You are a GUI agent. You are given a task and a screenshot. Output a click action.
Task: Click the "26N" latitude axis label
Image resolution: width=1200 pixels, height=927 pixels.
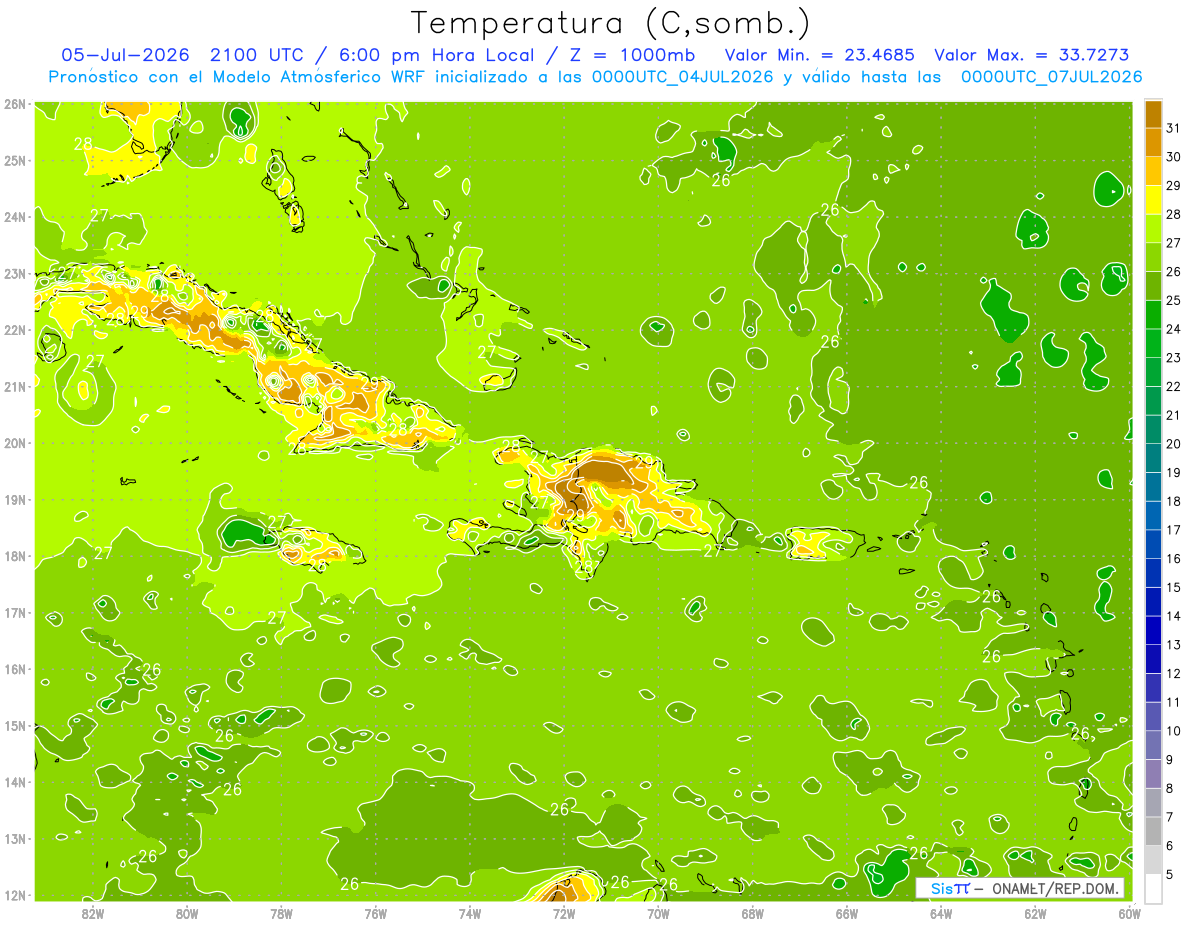tap(15, 103)
